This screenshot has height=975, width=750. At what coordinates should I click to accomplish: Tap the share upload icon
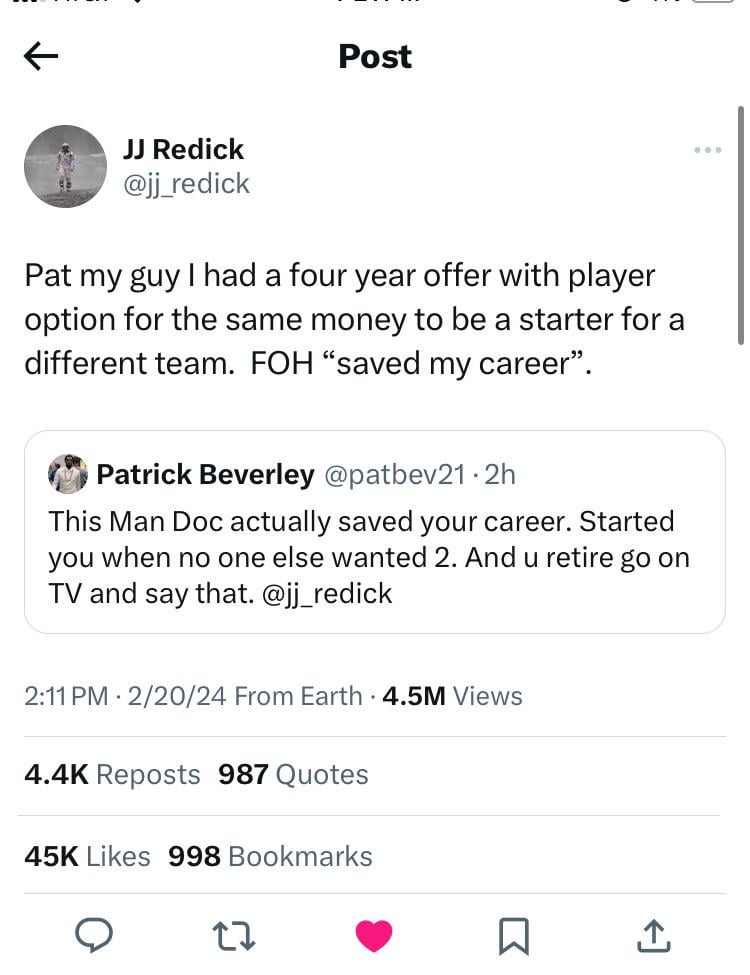[x=653, y=935]
